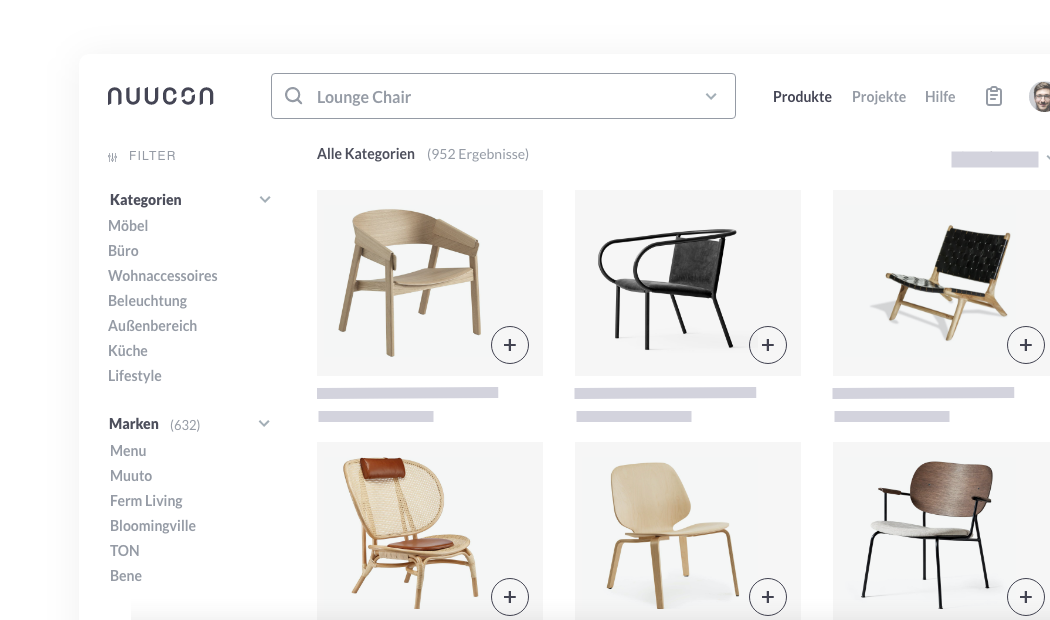Click the 952 Ergebnisse count
The height and width of the screenshot is (620, 1050).
[x=478, y=154]
